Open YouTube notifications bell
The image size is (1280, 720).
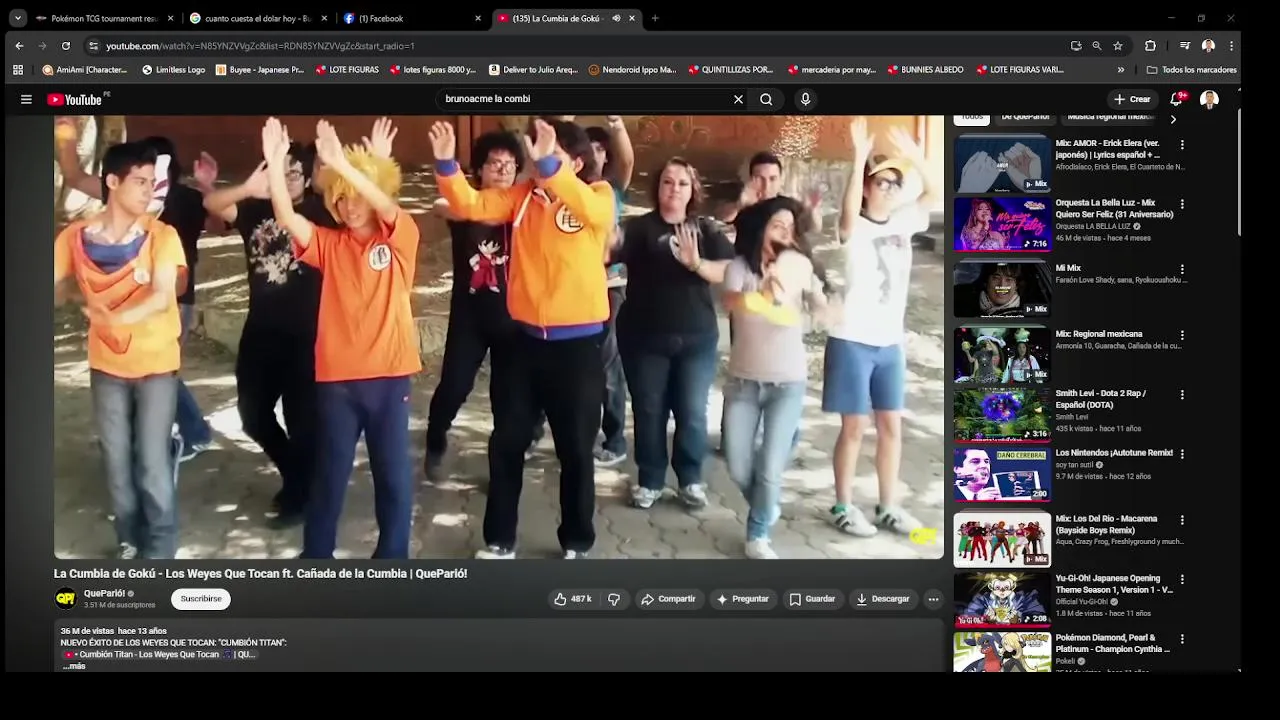(1176, 99)
